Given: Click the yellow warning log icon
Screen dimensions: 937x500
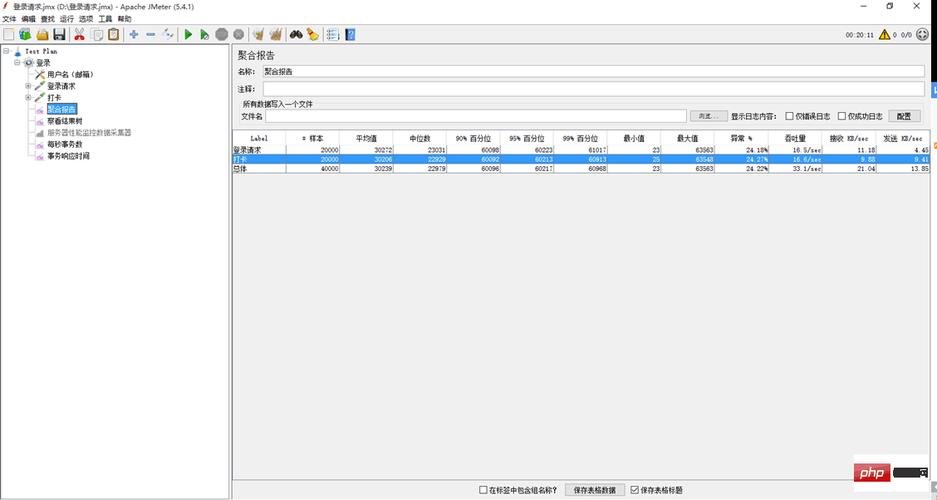Looking at the screenshot, I should click(x=884, y=35).
